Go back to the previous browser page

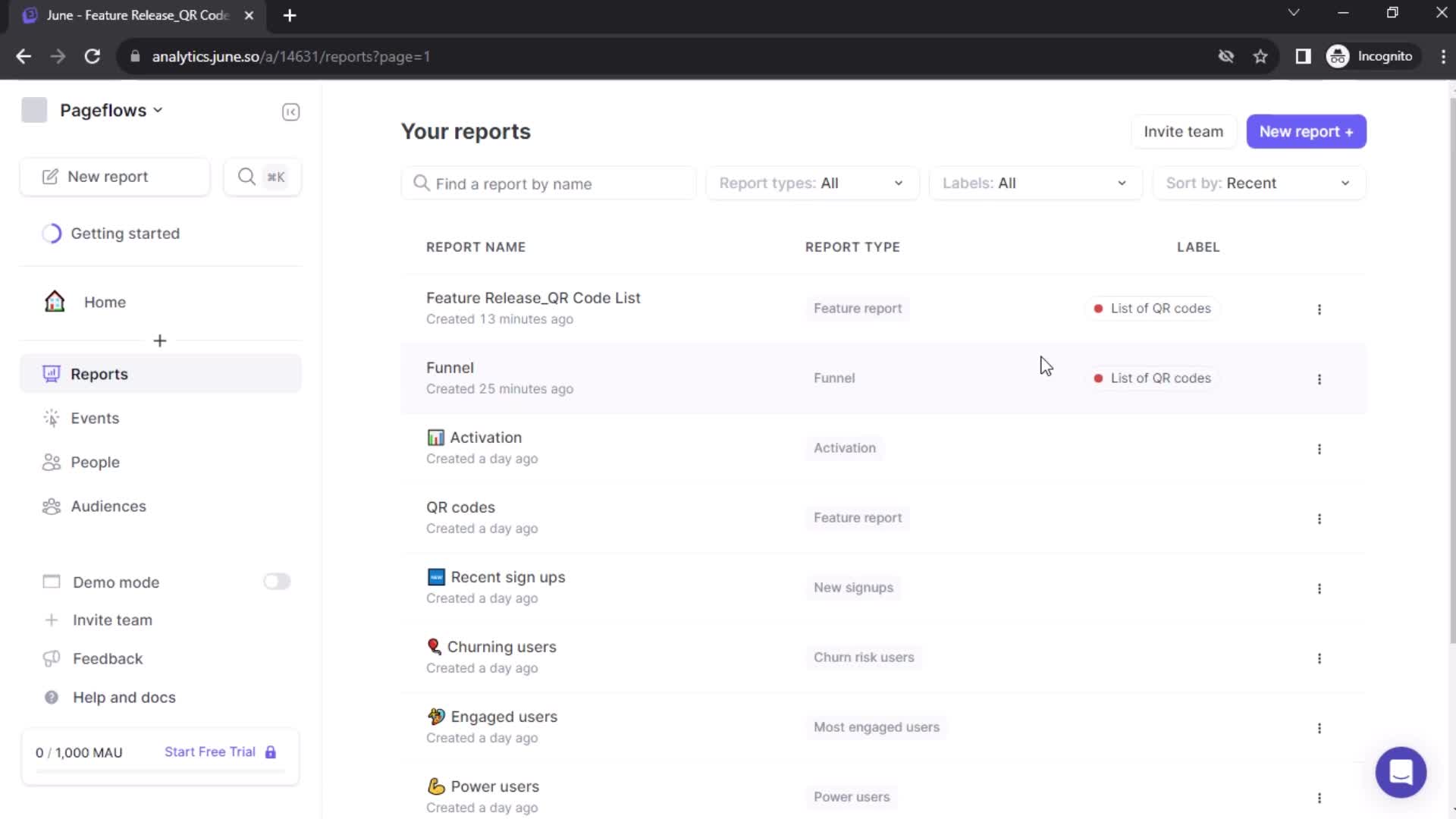point(24,56)
